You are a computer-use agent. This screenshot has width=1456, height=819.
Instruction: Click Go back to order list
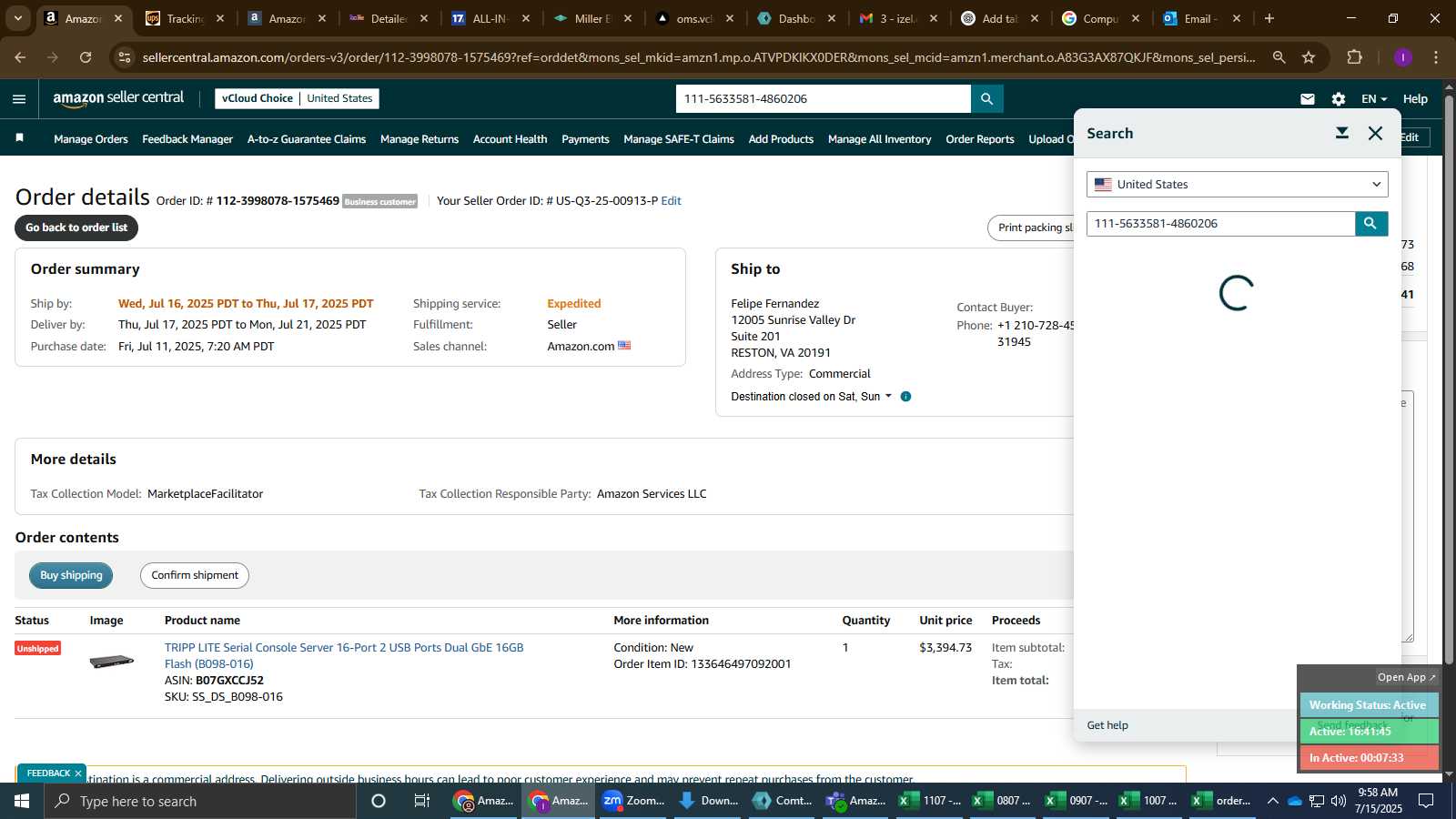click(x=76, y=227)
